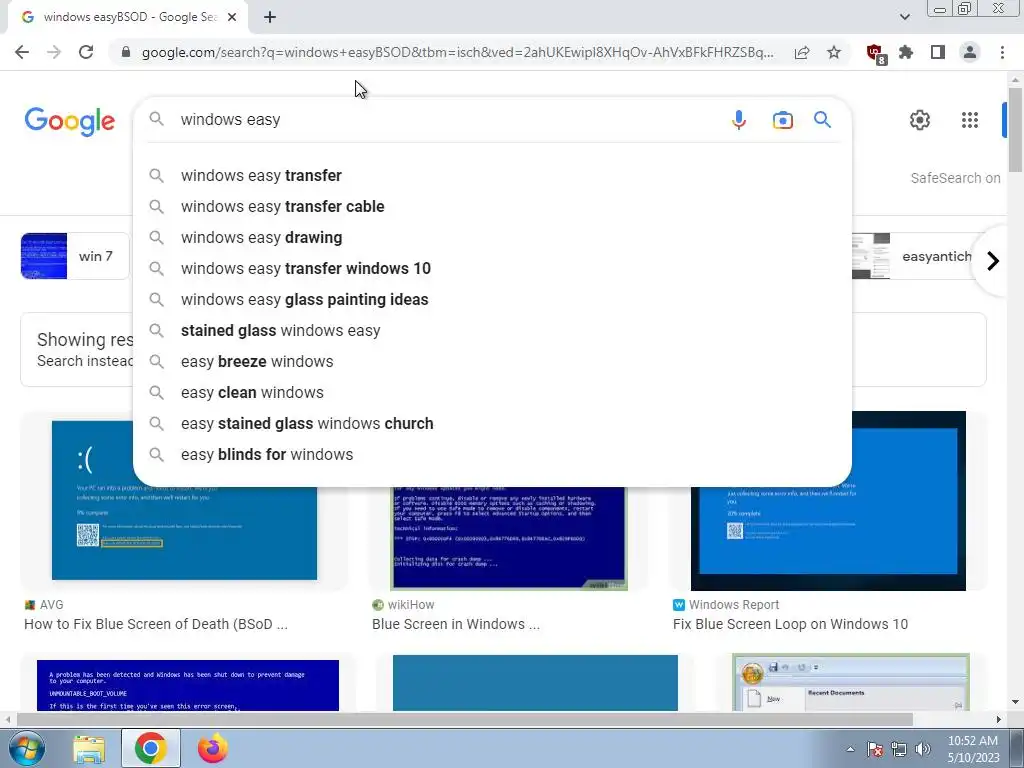Open volume speaker tray icon

[x=923, y=749]
